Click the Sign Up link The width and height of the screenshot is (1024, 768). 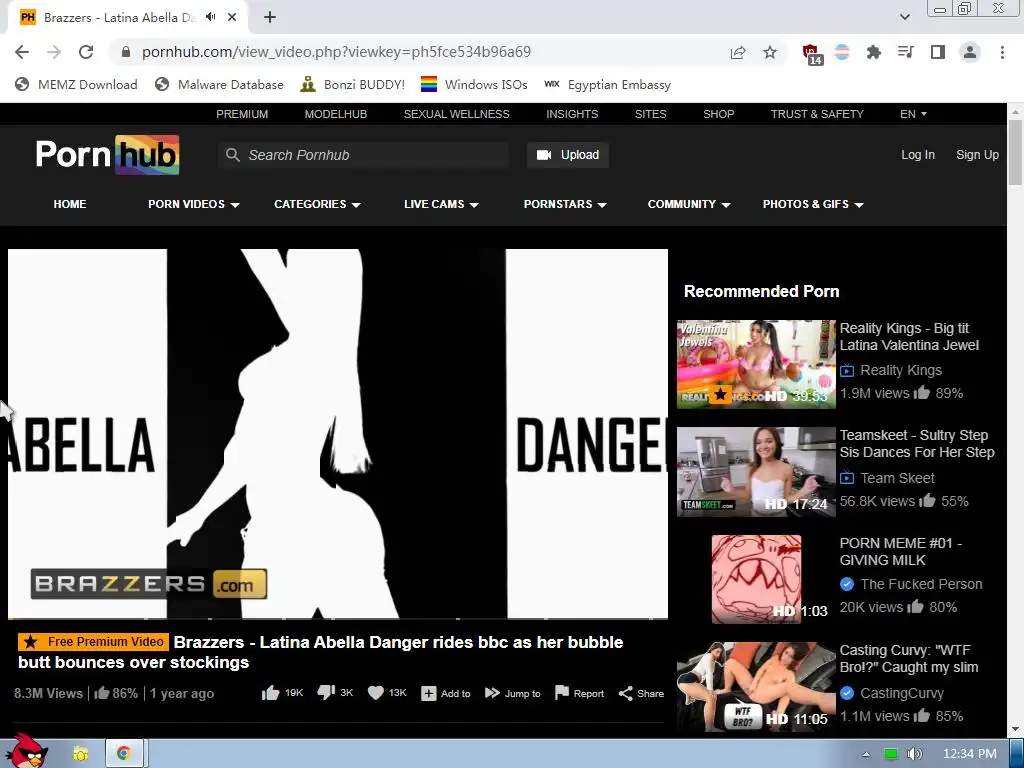click(977, 155)
